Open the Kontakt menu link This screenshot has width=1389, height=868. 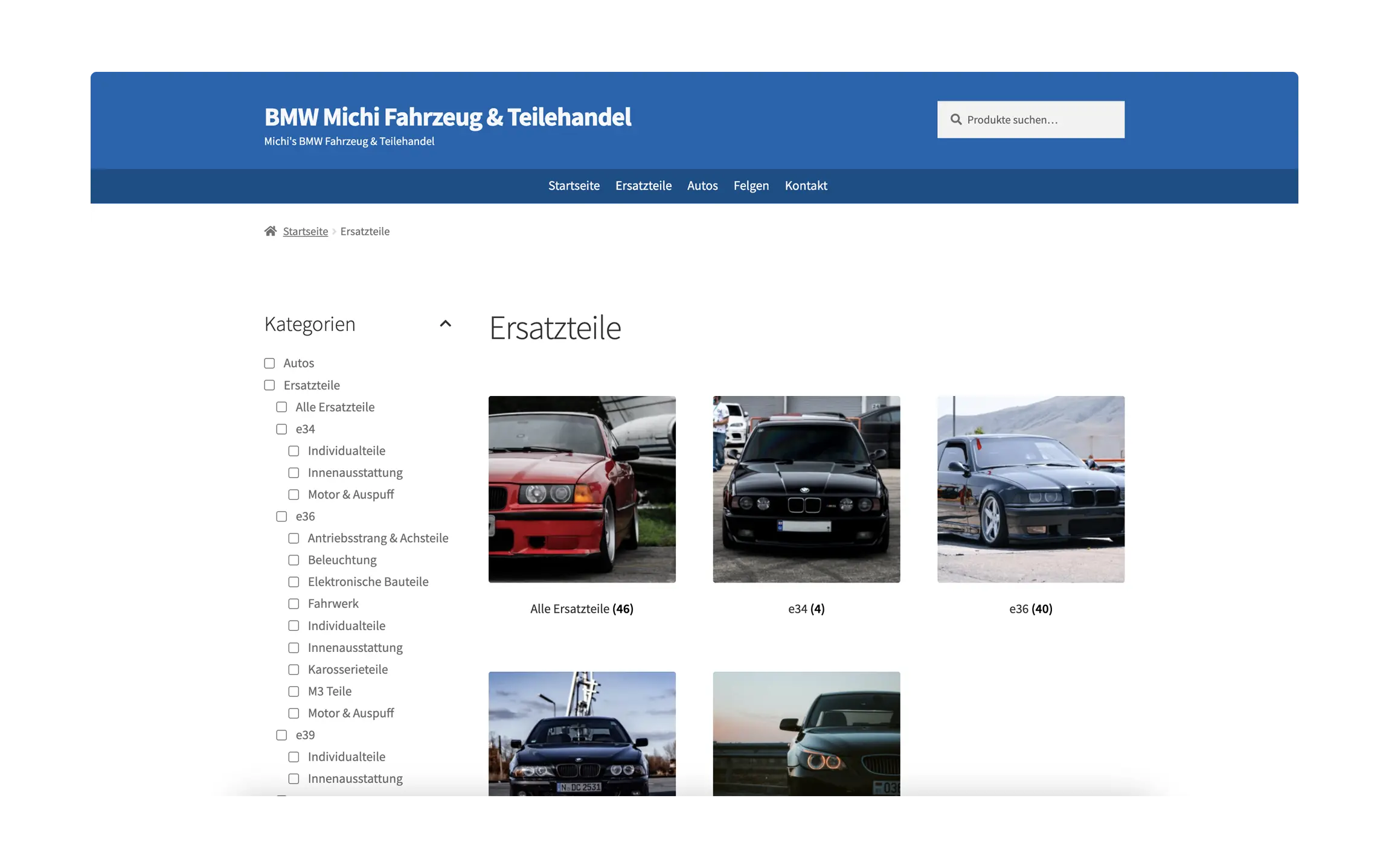point(806,186)
